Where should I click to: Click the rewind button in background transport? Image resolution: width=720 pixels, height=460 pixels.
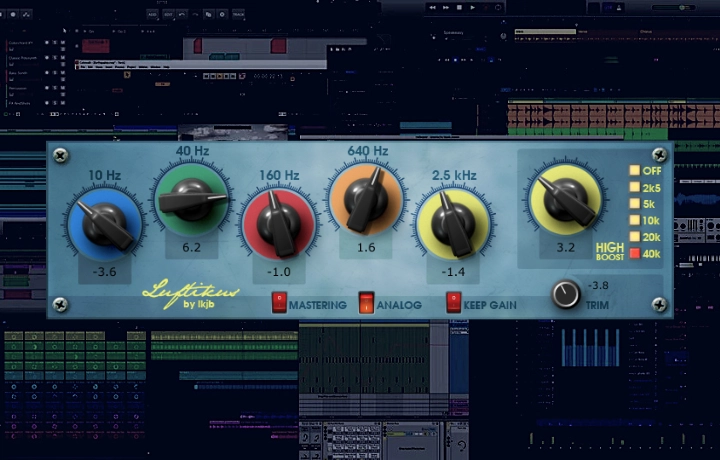coord(433,7)
